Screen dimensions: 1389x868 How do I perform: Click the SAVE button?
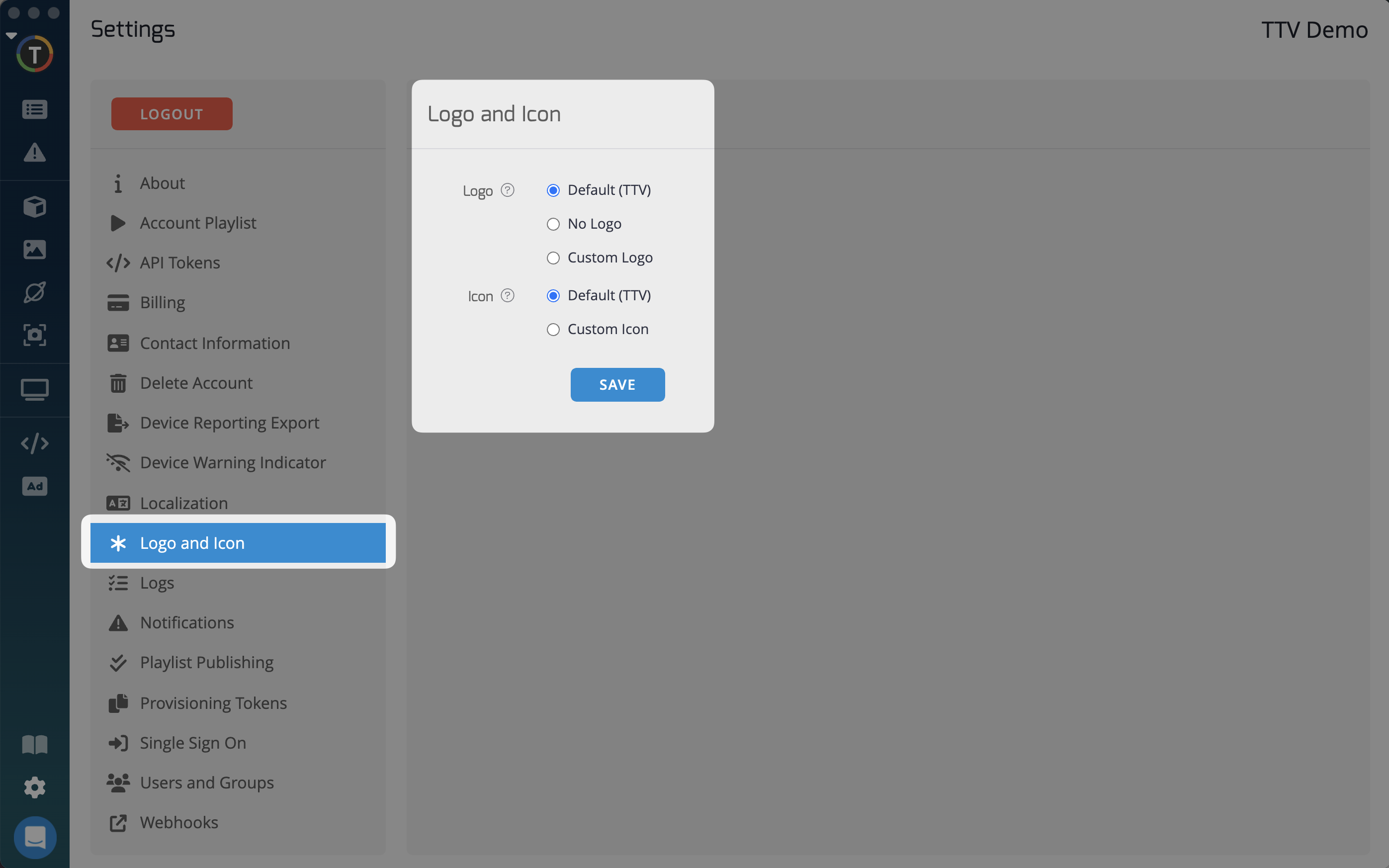click(x=617, y=385)
